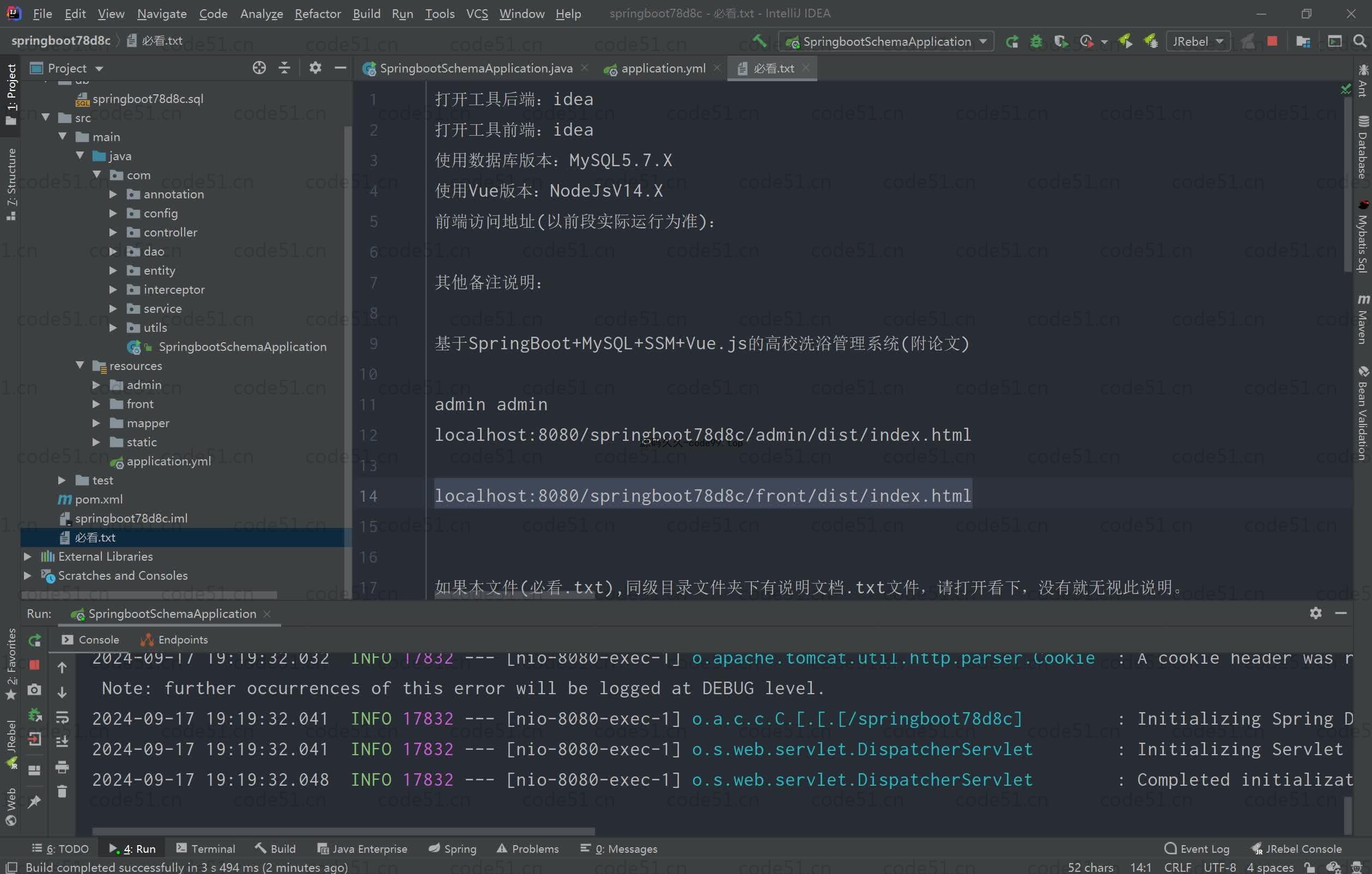Viewport: 1372px width, 874px height.
Task: Hide the Project tool window
Action: 340,68
